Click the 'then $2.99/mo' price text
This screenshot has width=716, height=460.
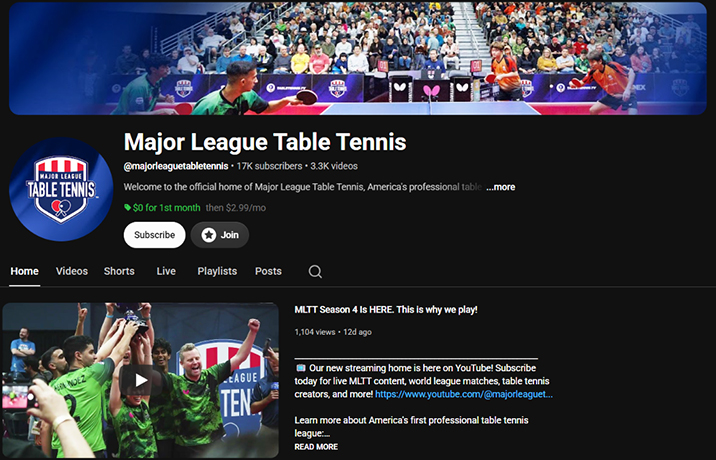pyautogui.click(x=236, y=208)
